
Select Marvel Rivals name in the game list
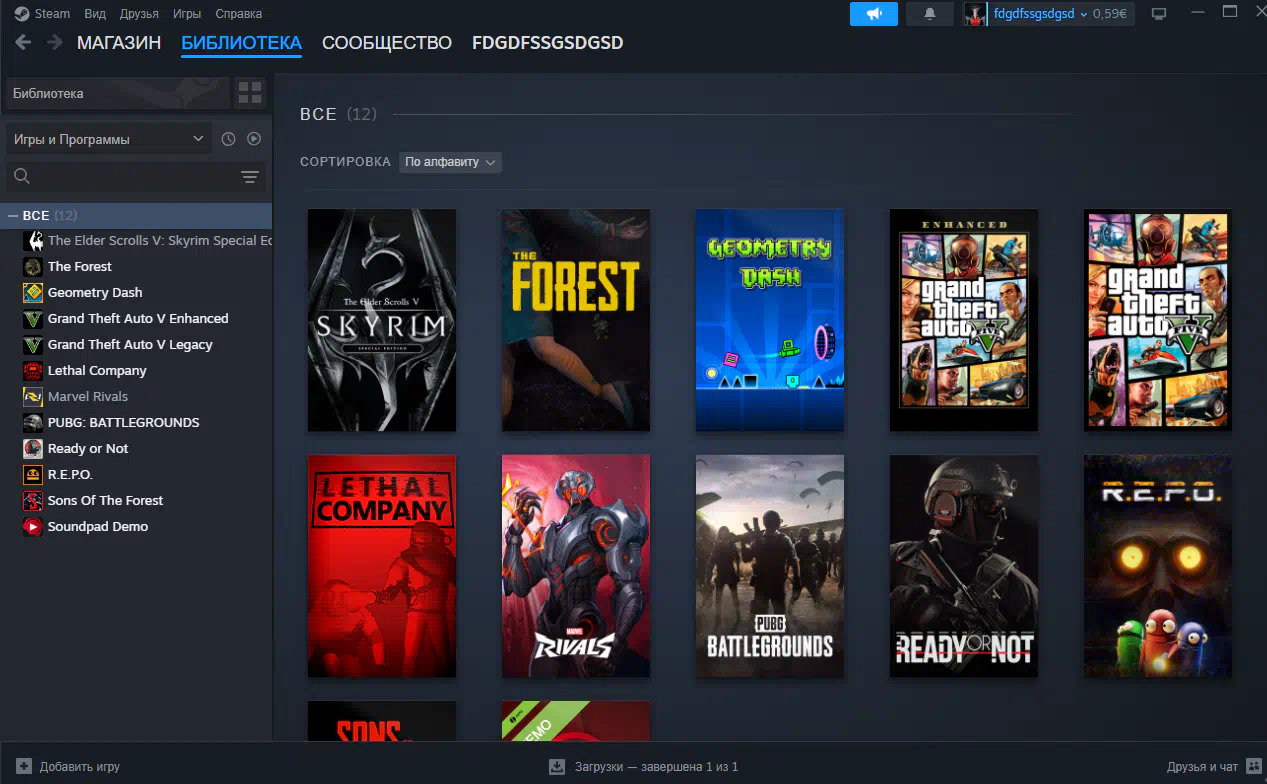click(x=88, y=396)
